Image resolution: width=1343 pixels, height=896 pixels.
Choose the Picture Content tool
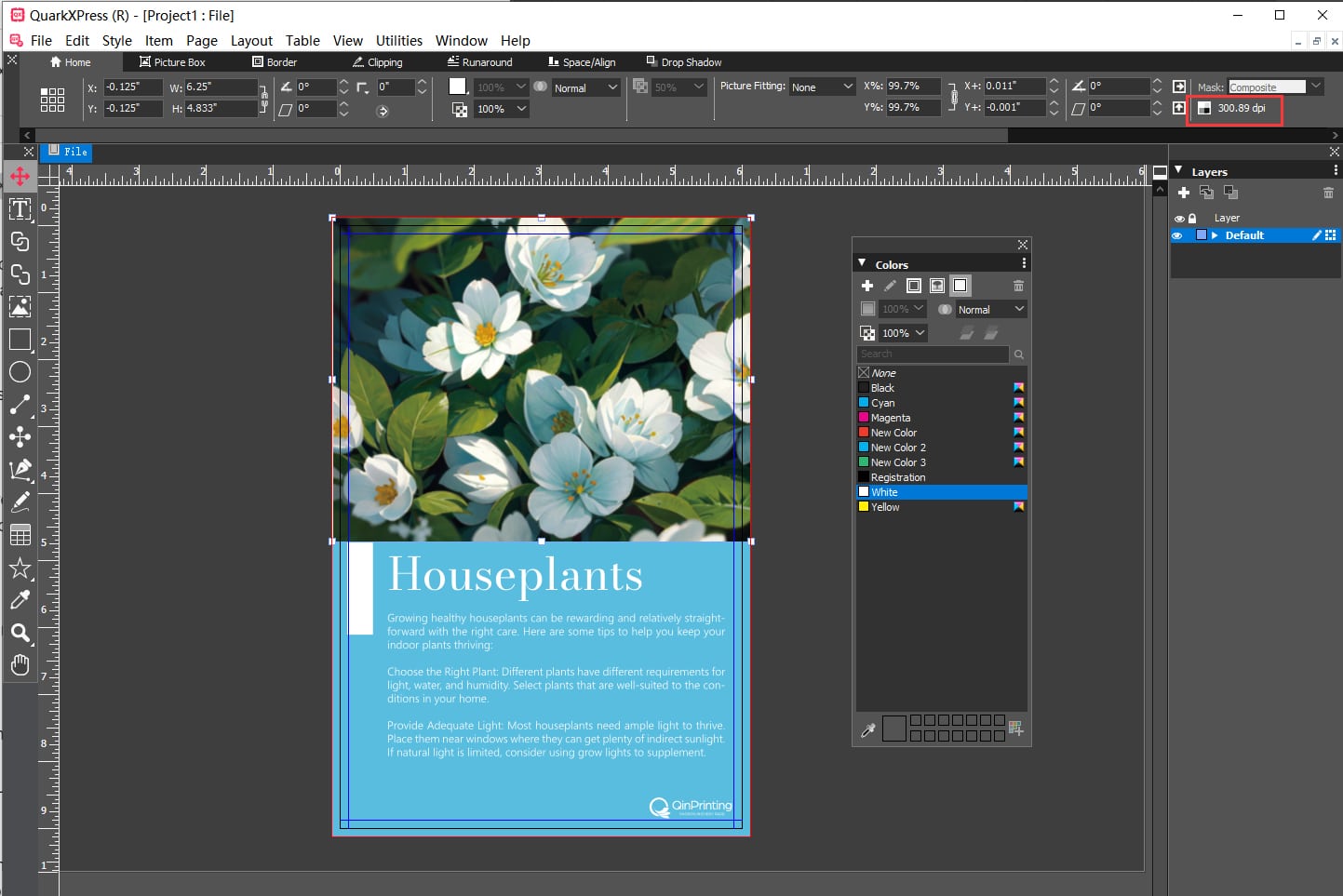[x=20, y=306]
